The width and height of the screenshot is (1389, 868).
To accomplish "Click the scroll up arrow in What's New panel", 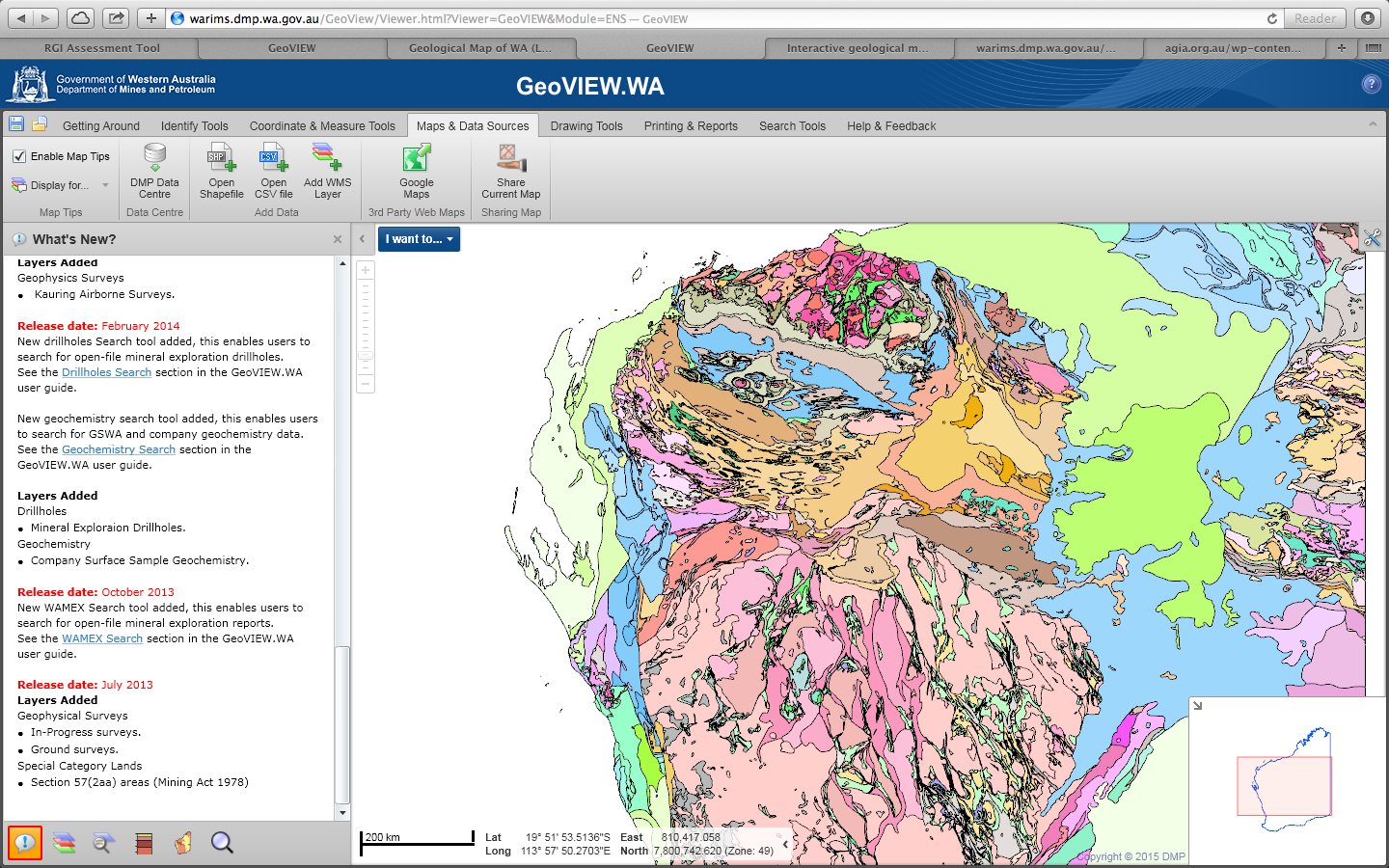I will pos(342,263).
